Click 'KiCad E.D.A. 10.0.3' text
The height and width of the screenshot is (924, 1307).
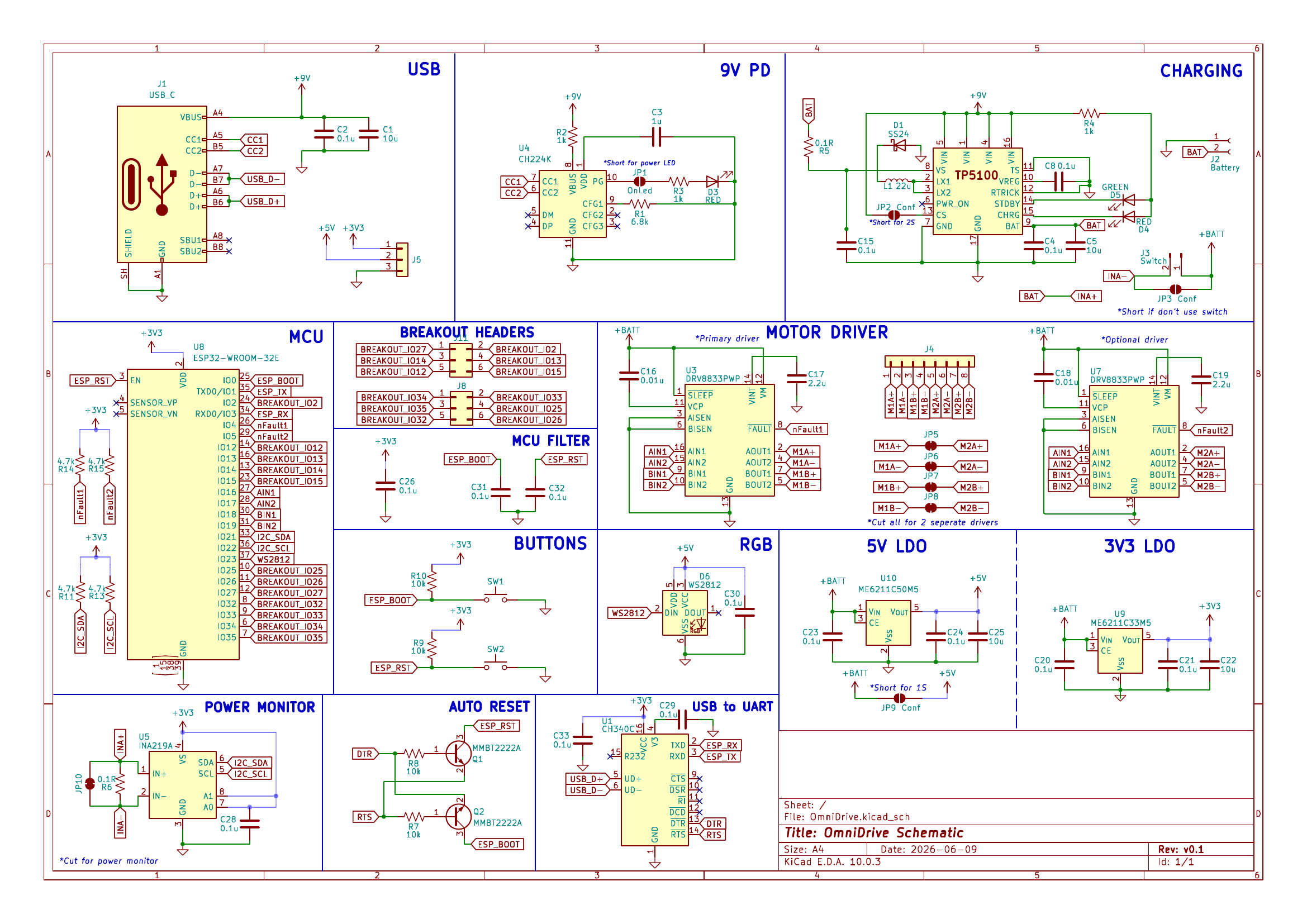tap(832, 861)
